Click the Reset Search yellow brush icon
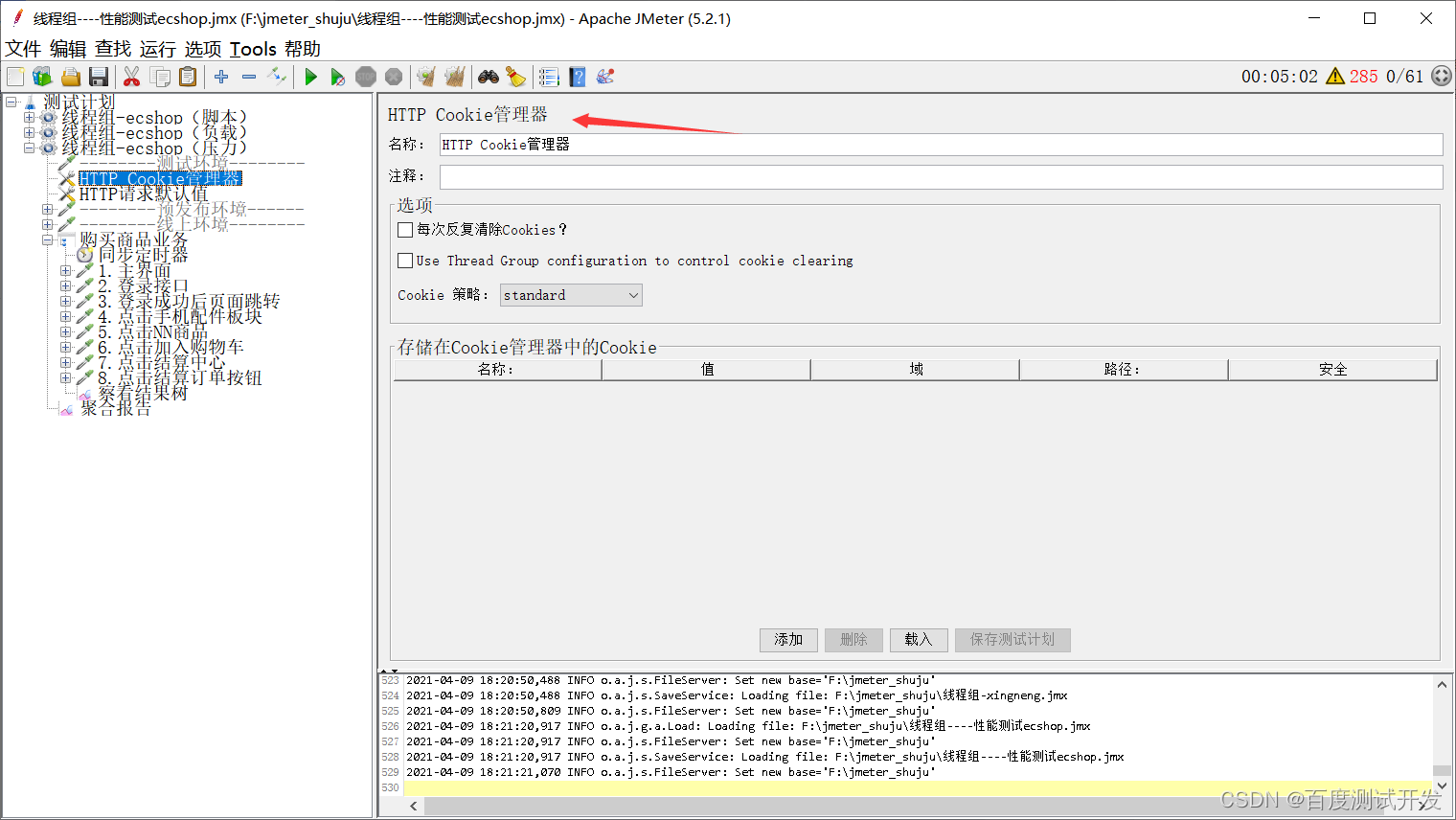Viewport: 1456px width, 820px height. pos(515,77)
